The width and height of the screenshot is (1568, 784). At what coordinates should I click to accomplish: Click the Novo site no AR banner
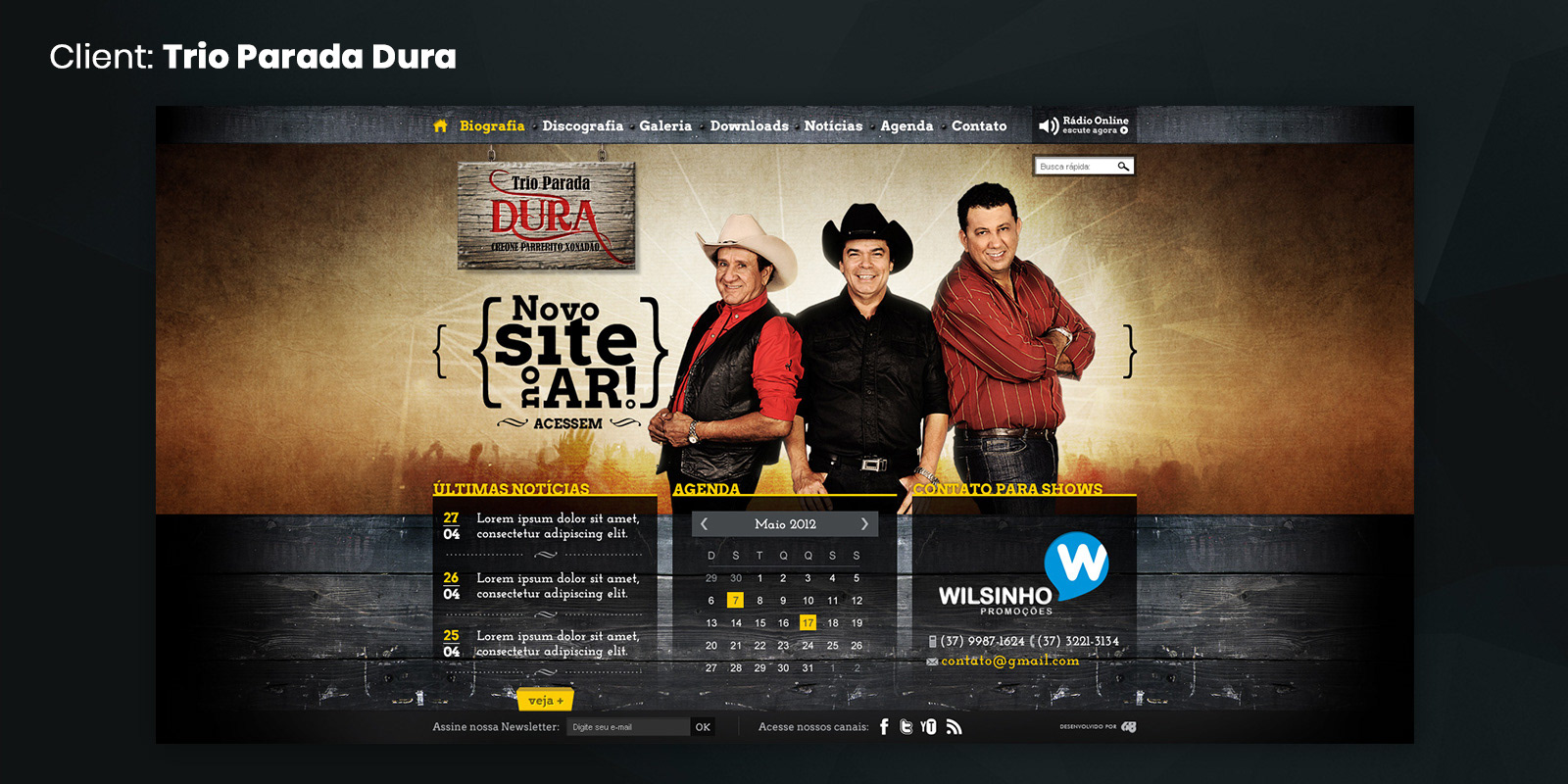569,353
